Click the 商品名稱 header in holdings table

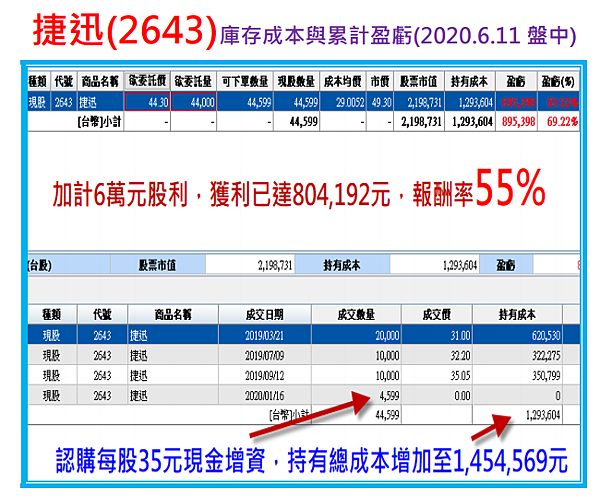pyautogui.click(x=100, y=81)
